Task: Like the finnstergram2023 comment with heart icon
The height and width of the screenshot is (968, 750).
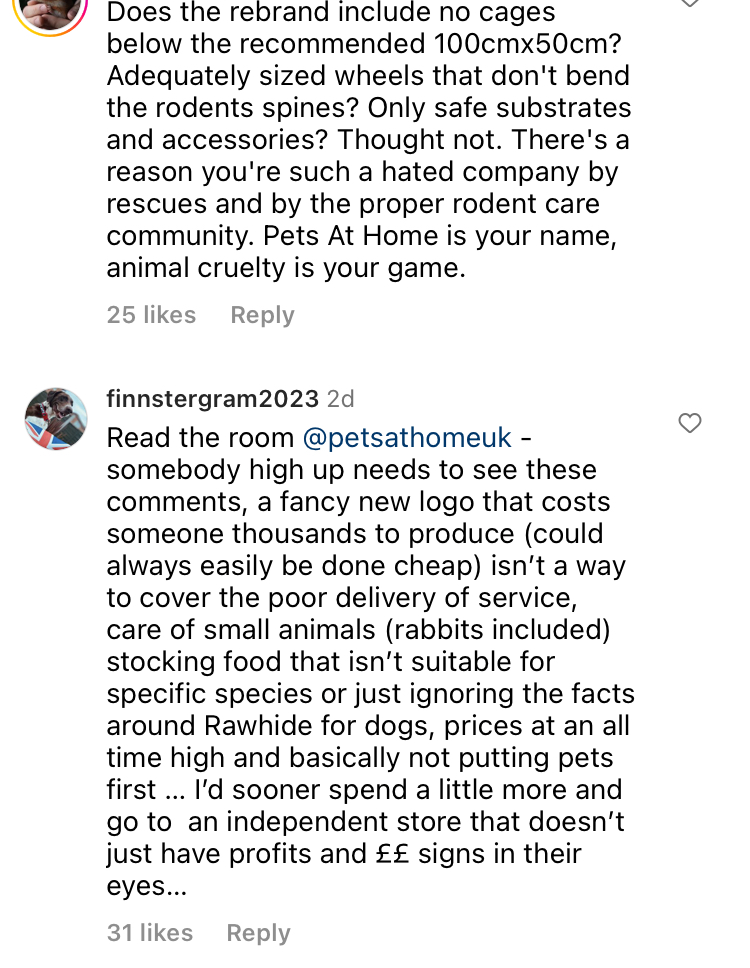Action: [690, 423]
